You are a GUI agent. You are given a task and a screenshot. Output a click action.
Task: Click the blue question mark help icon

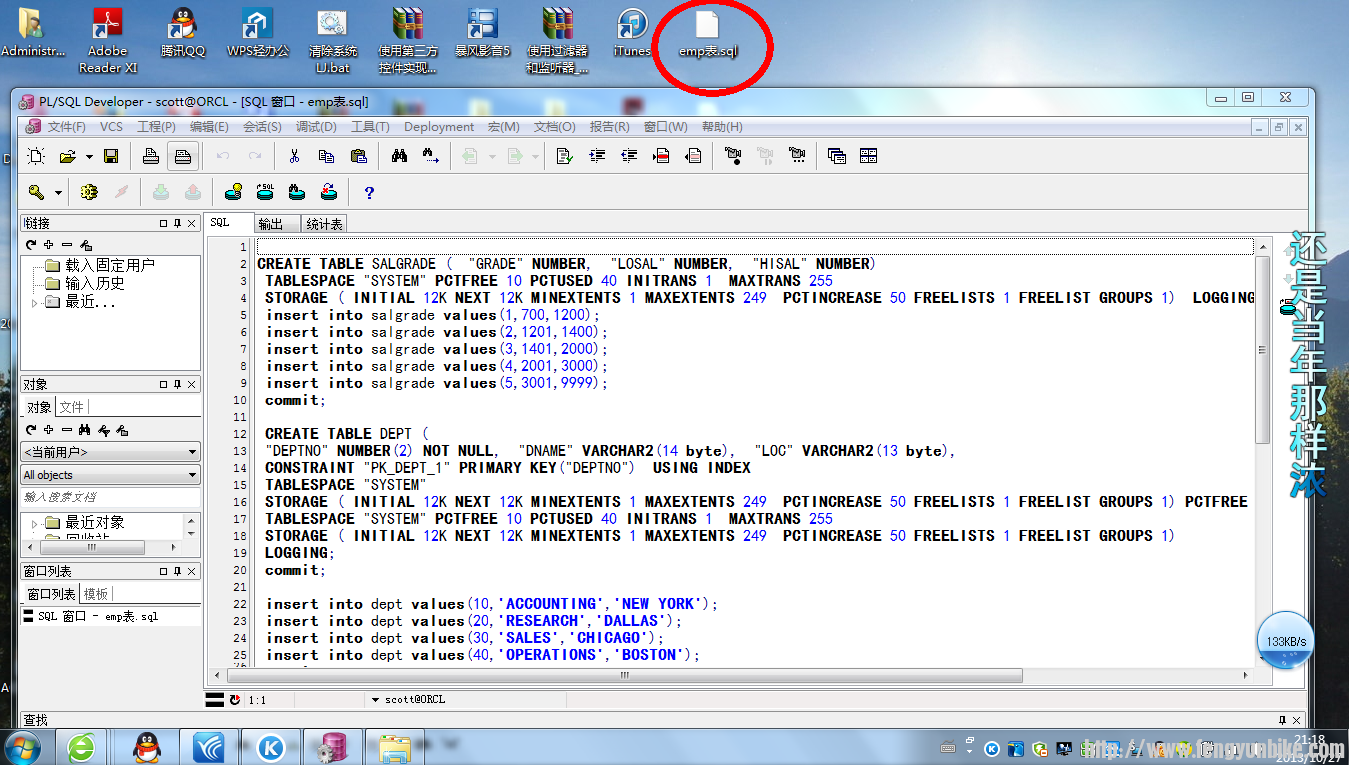369,192
